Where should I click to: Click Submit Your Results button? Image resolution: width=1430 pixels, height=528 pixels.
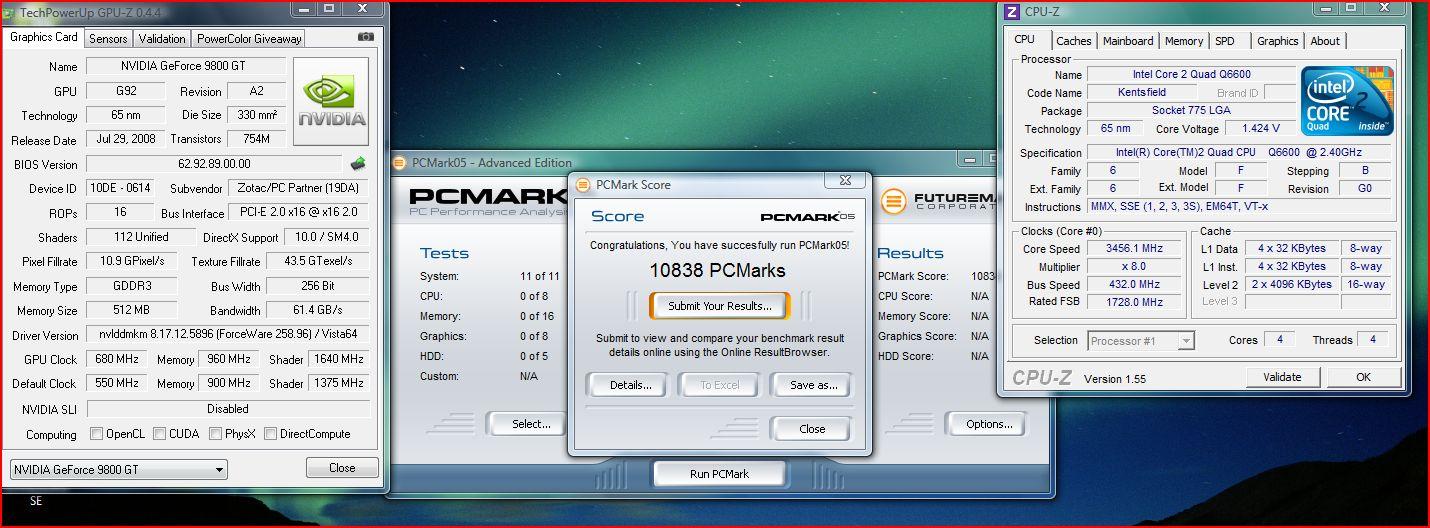[x=720, y=305]
